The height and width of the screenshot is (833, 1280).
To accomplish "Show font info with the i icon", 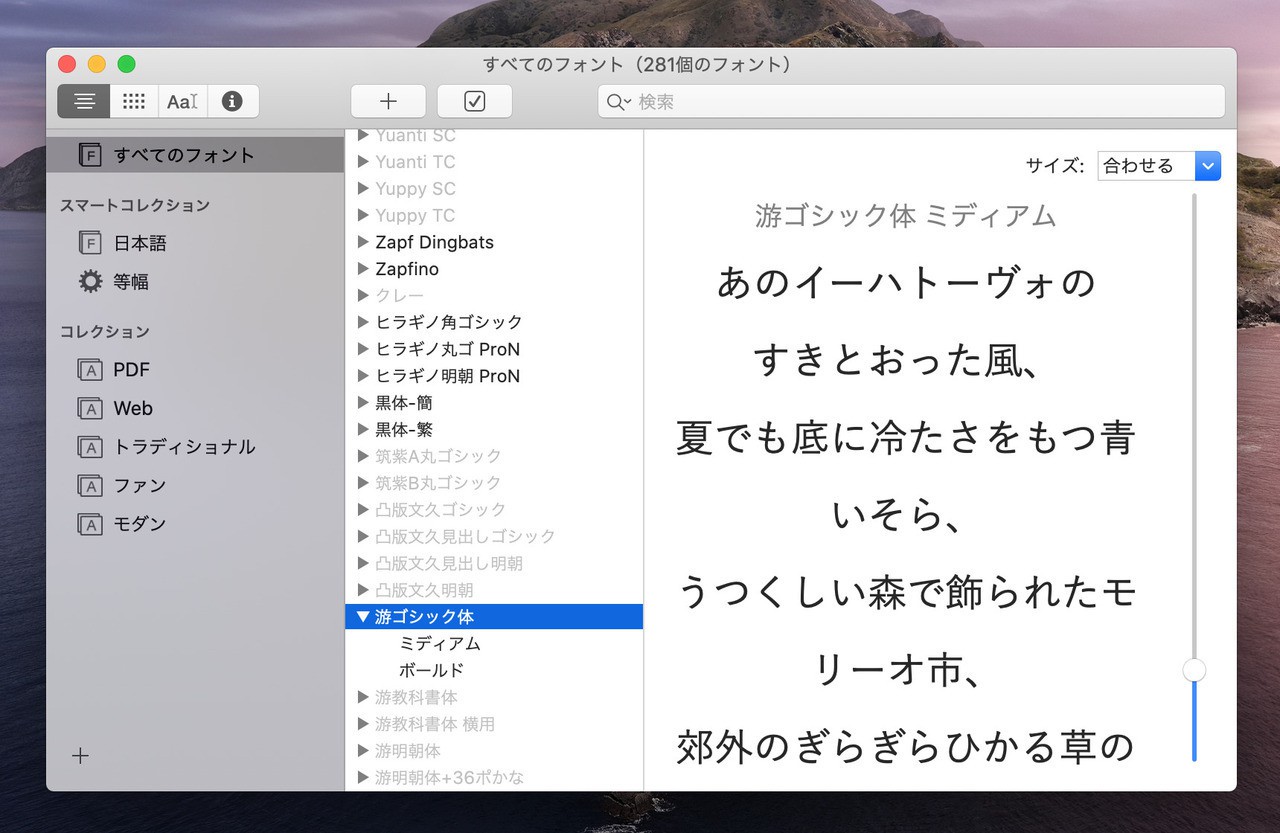I will coord(232,101).
